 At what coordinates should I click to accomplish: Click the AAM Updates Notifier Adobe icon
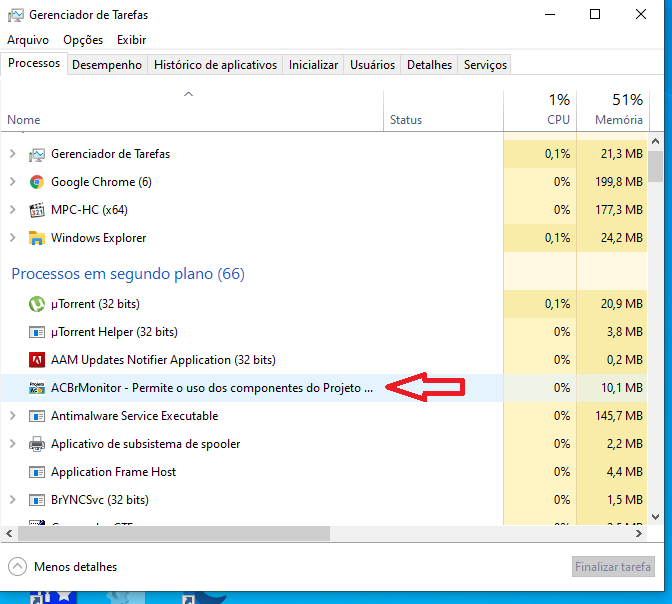coord(37,360)
